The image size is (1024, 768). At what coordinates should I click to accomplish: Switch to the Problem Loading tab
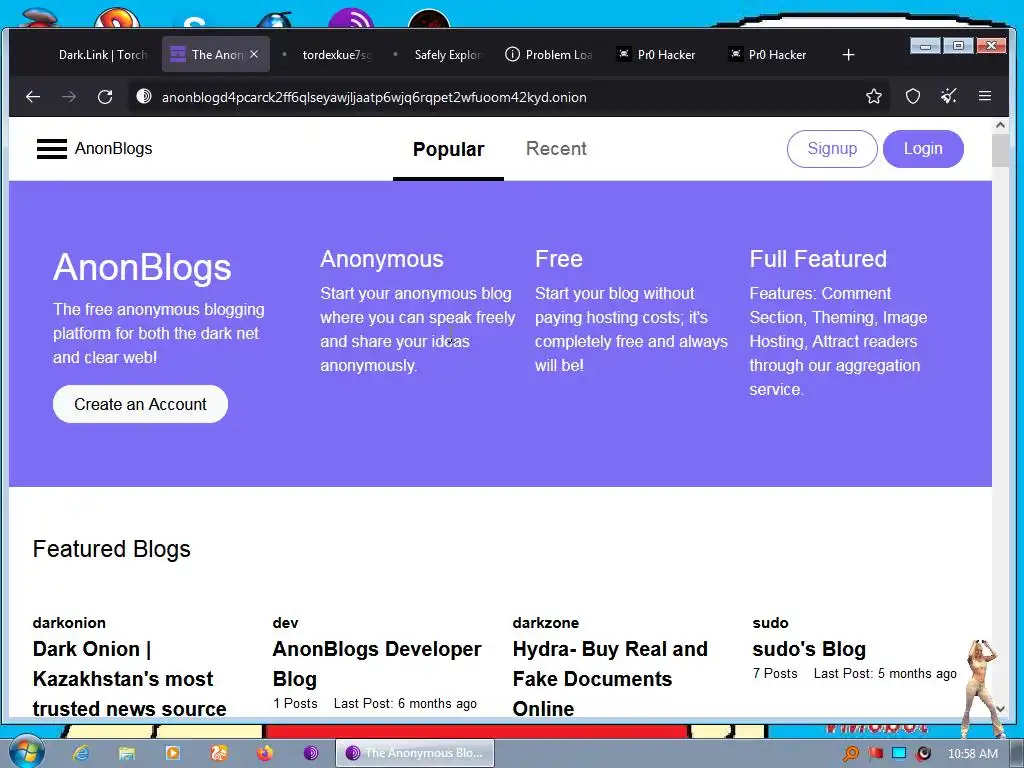(x=550, y=55)
